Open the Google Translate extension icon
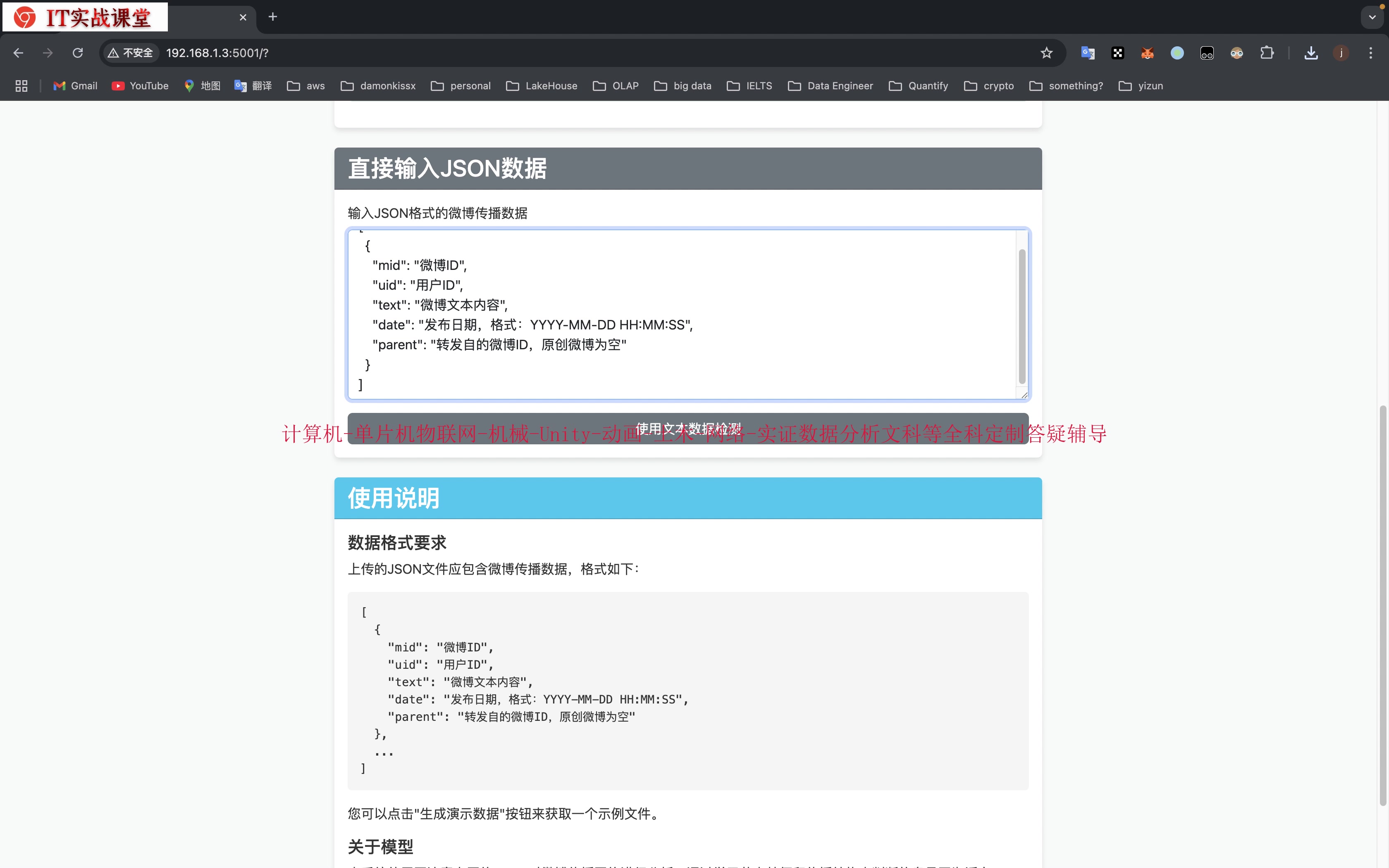The height and width of the screenshot is (868, 1389). pyautogui.click(x=1088, y=53)
